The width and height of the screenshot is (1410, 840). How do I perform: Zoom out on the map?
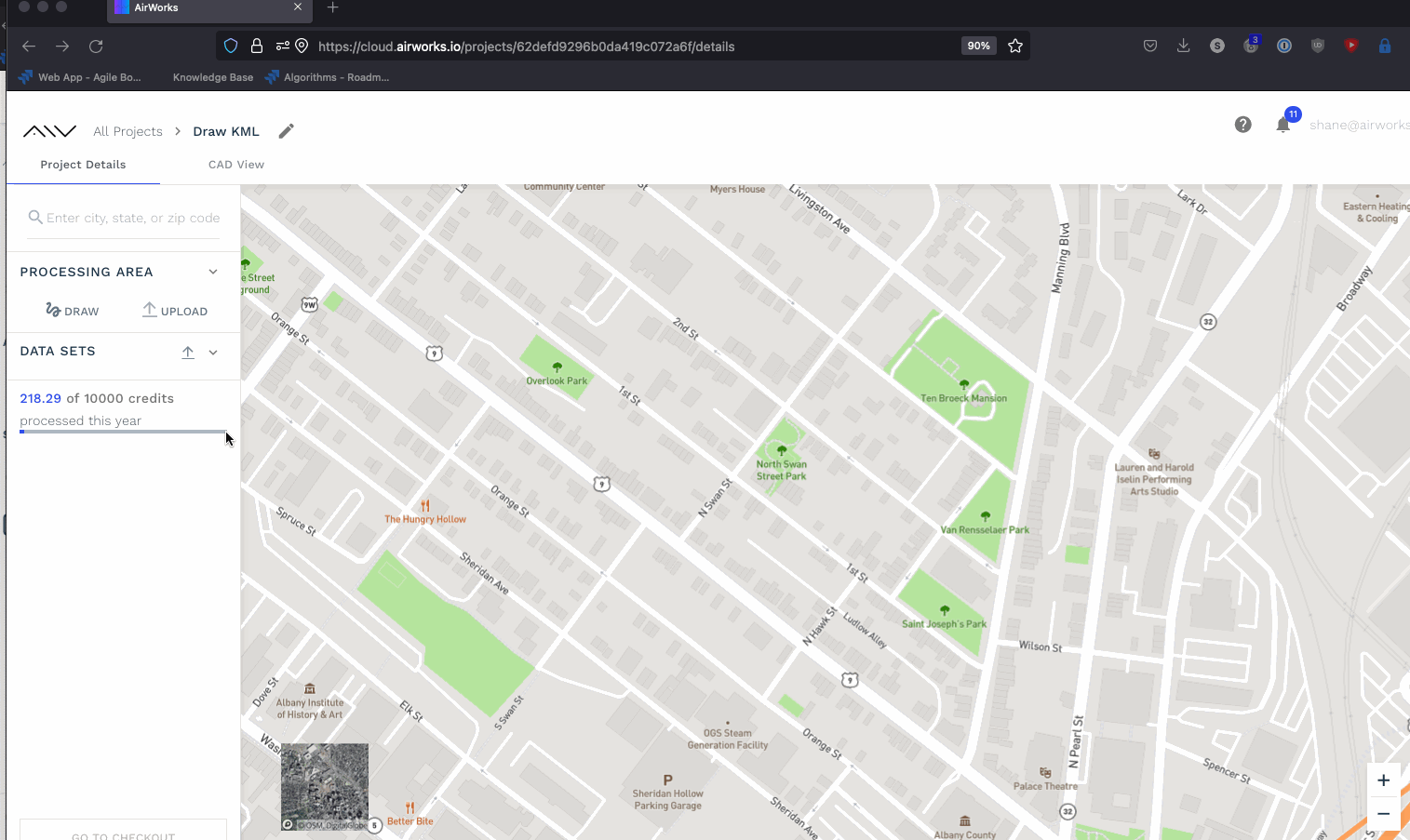click(1384, 814)
